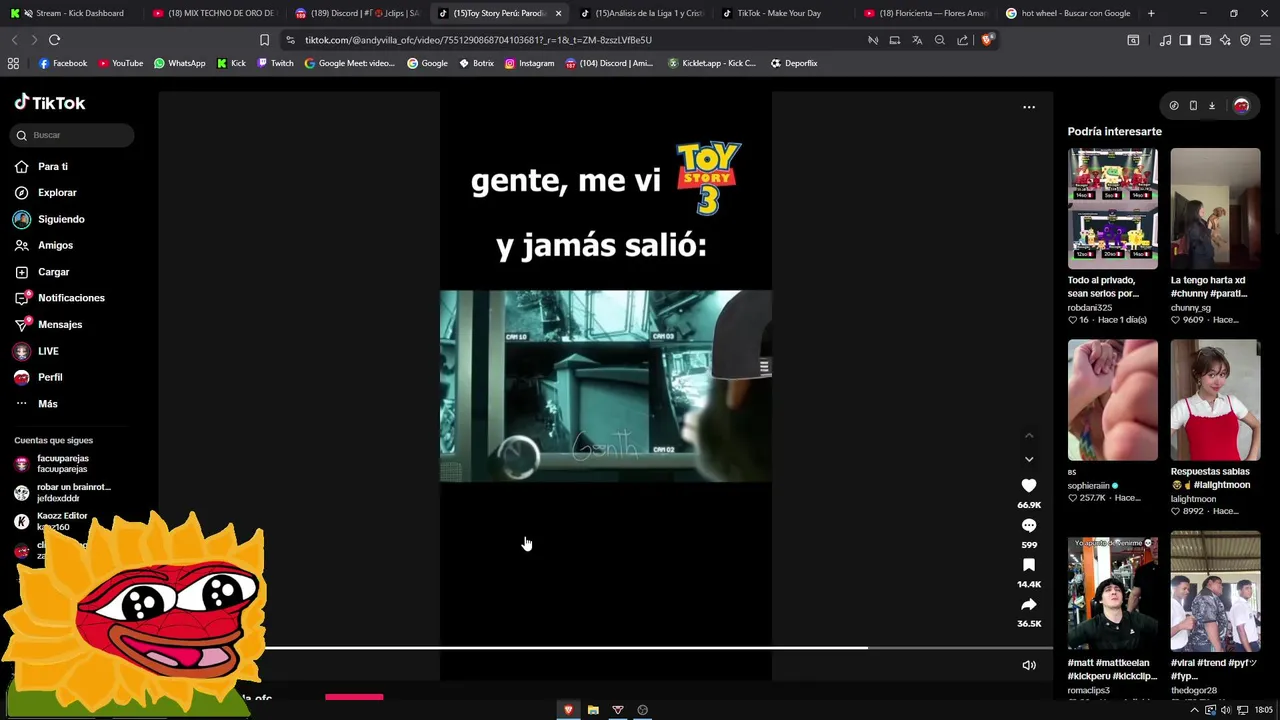Viewport: 1280px width, 720px height.
Task: Mute the video with the speaker icon
Action: click(x=1029, y=665)
